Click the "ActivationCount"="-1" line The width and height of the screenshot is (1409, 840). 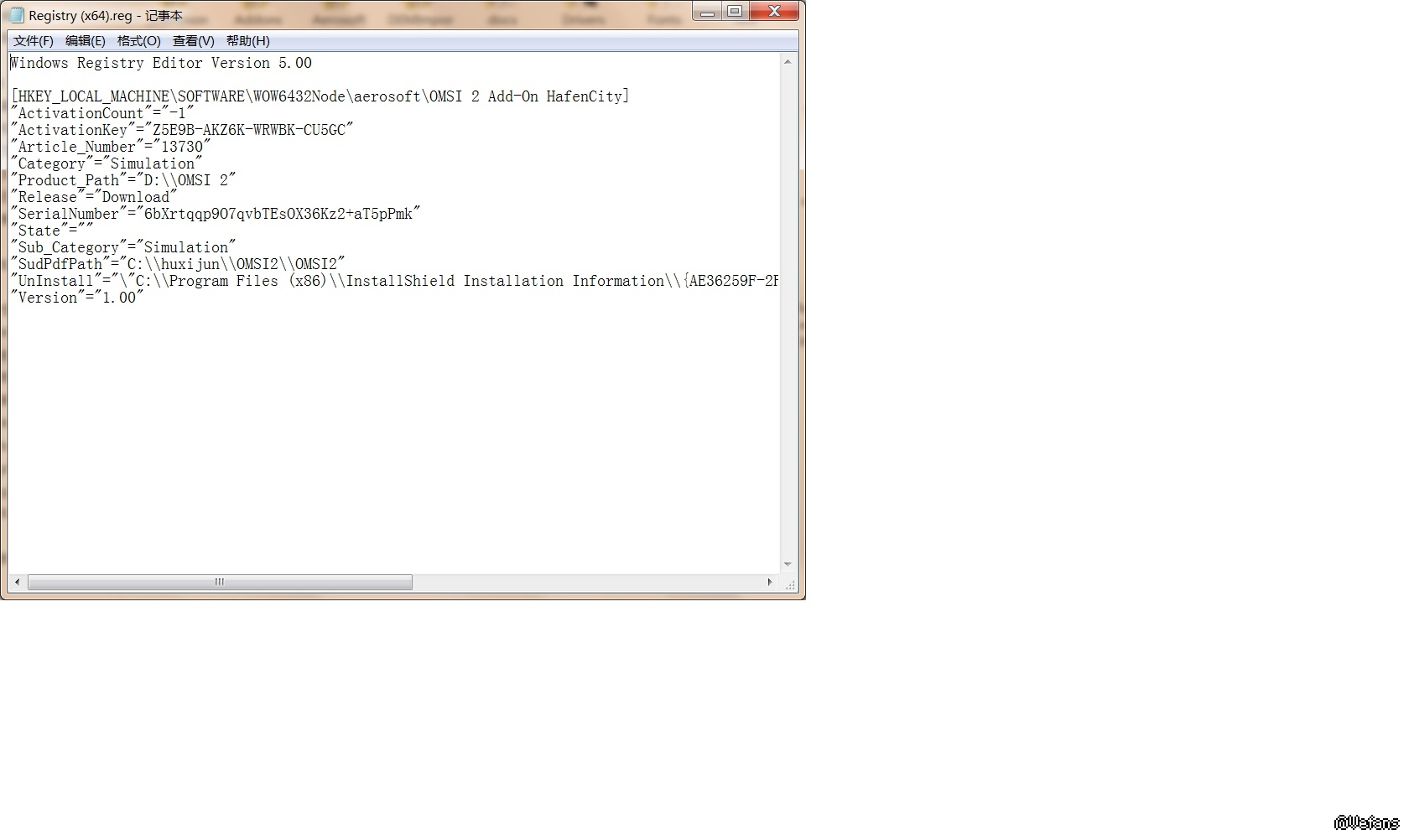[102, 113]
